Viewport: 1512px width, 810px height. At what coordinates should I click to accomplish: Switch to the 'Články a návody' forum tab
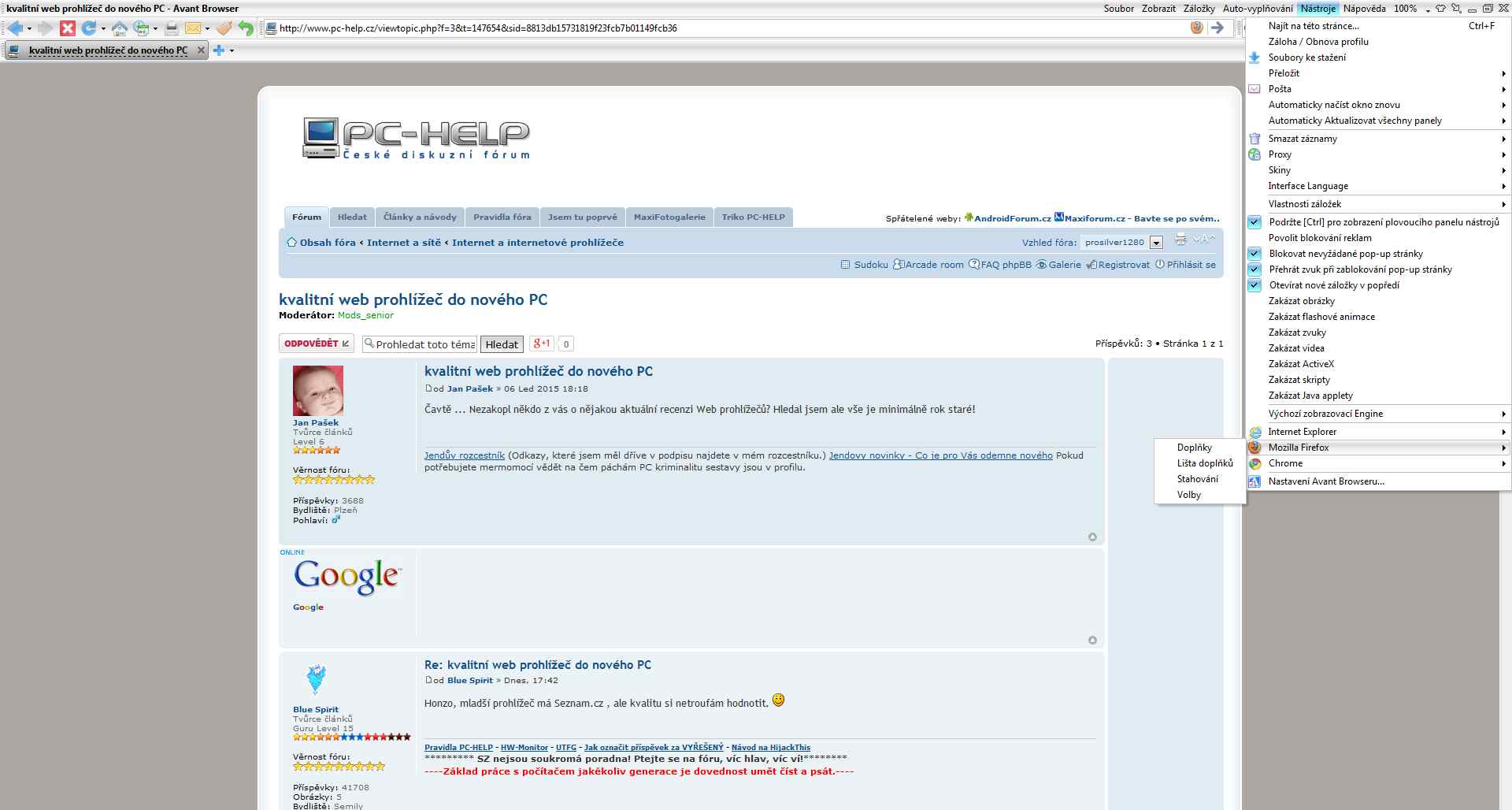pyautogui.click(x=420, y=217)
